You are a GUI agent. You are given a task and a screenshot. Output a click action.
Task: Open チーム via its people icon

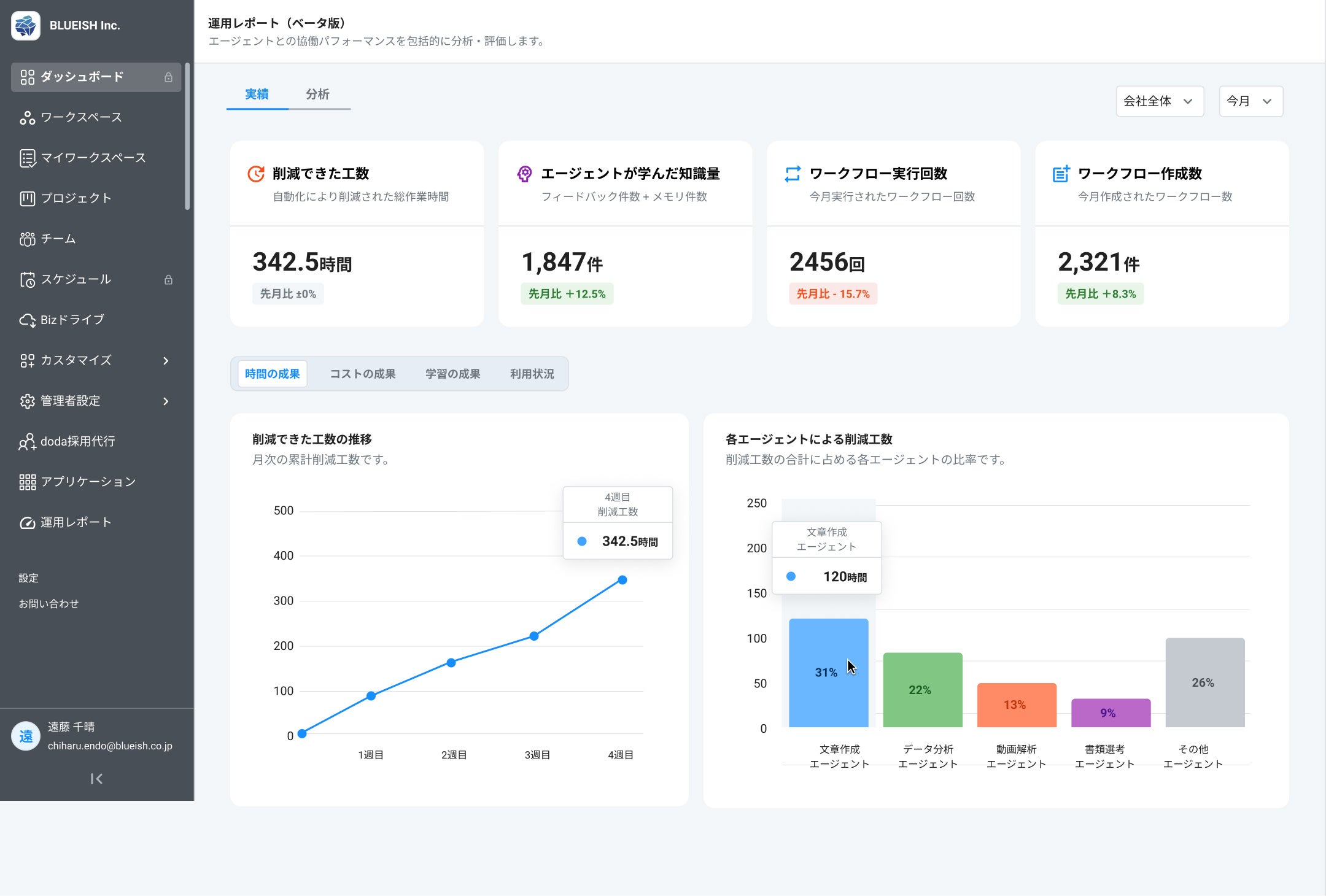click(27, 239)
